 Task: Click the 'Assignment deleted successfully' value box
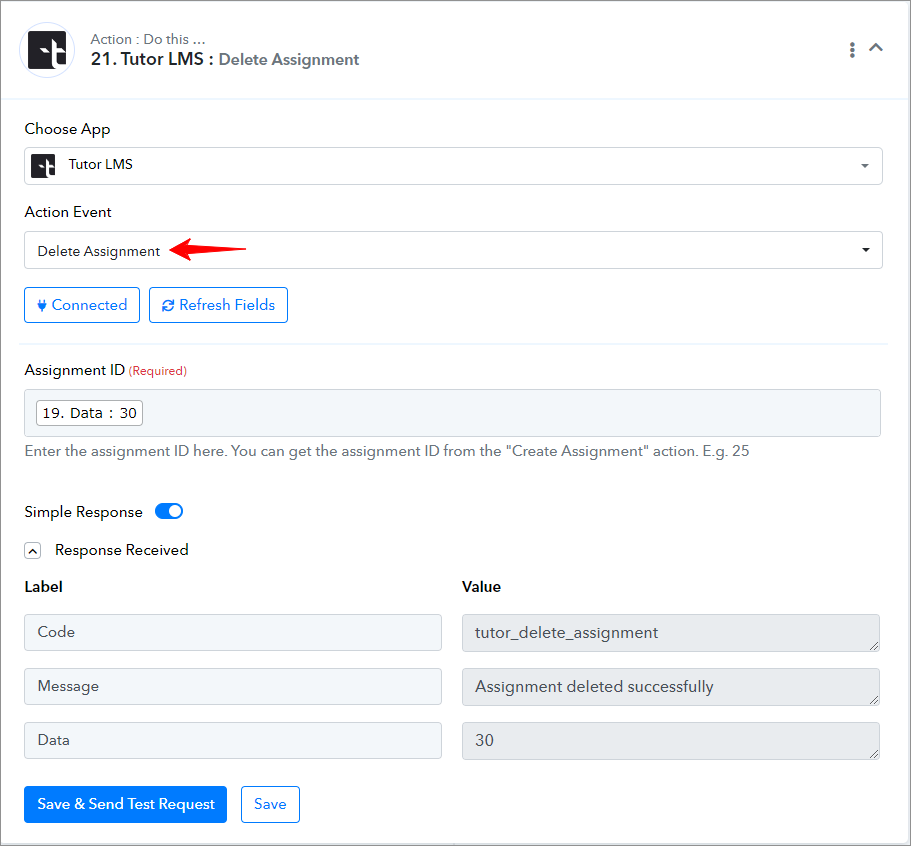click(671, 687)
